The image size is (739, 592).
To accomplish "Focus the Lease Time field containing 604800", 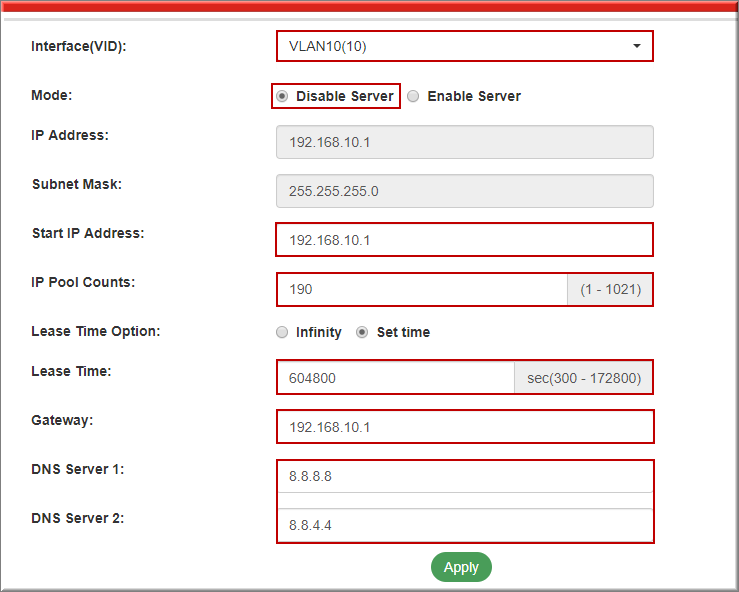I will [395, 378].
